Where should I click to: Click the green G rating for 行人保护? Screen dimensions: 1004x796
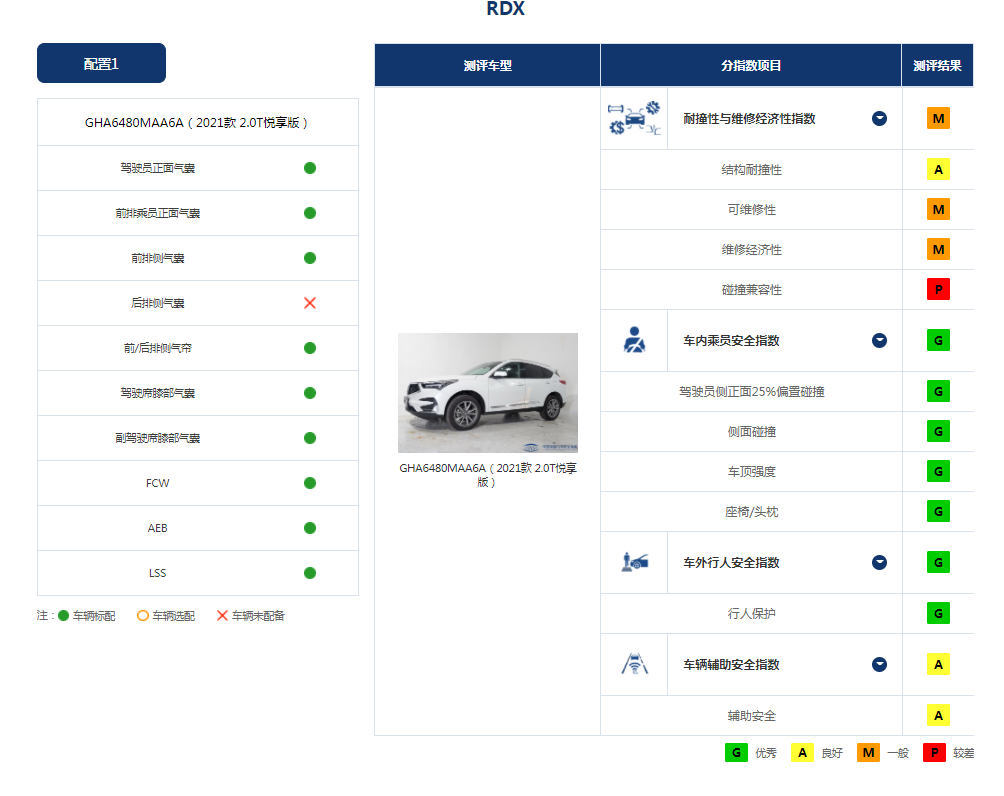pyautogui.click(x=938, y=613)
